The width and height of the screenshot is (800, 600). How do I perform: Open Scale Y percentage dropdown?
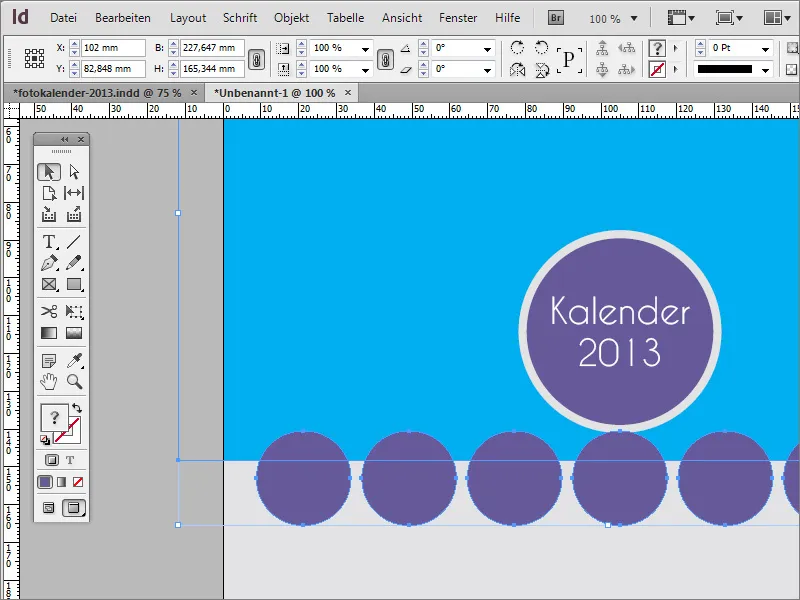[365, 70]
